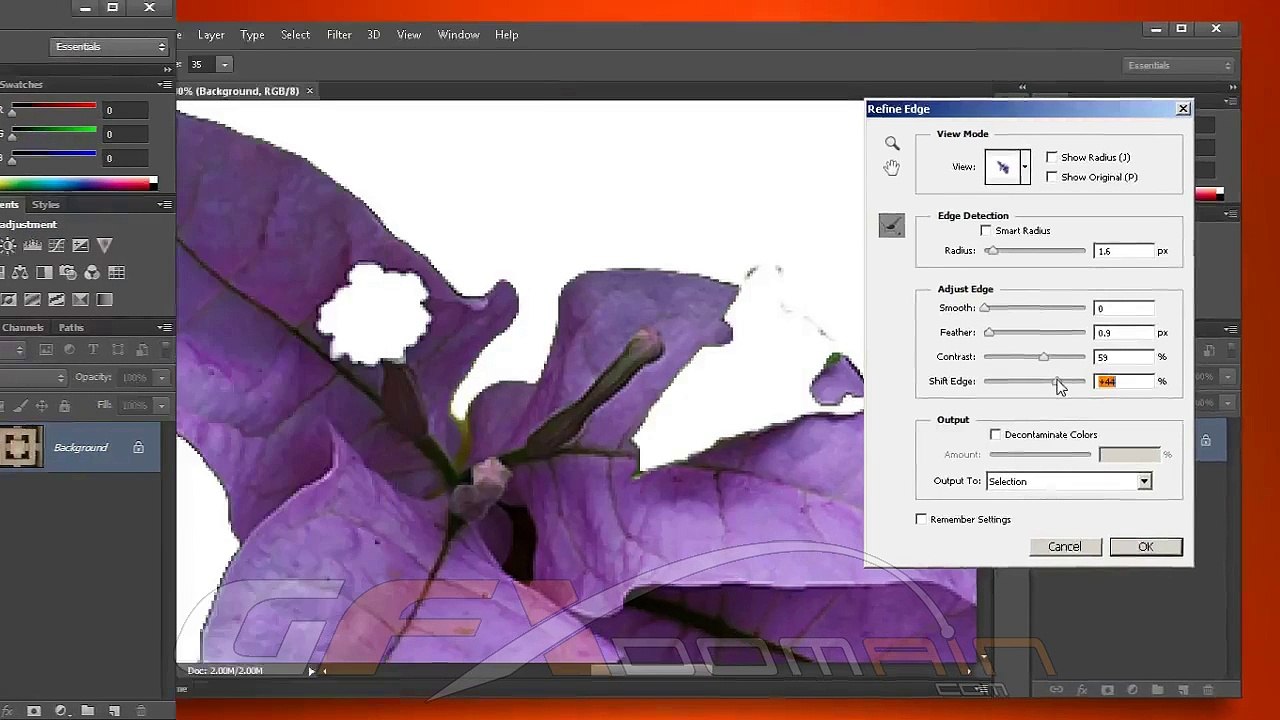Add a Curves adjustment
Viewport: 1280px width, 720px height.
point(56,245)
